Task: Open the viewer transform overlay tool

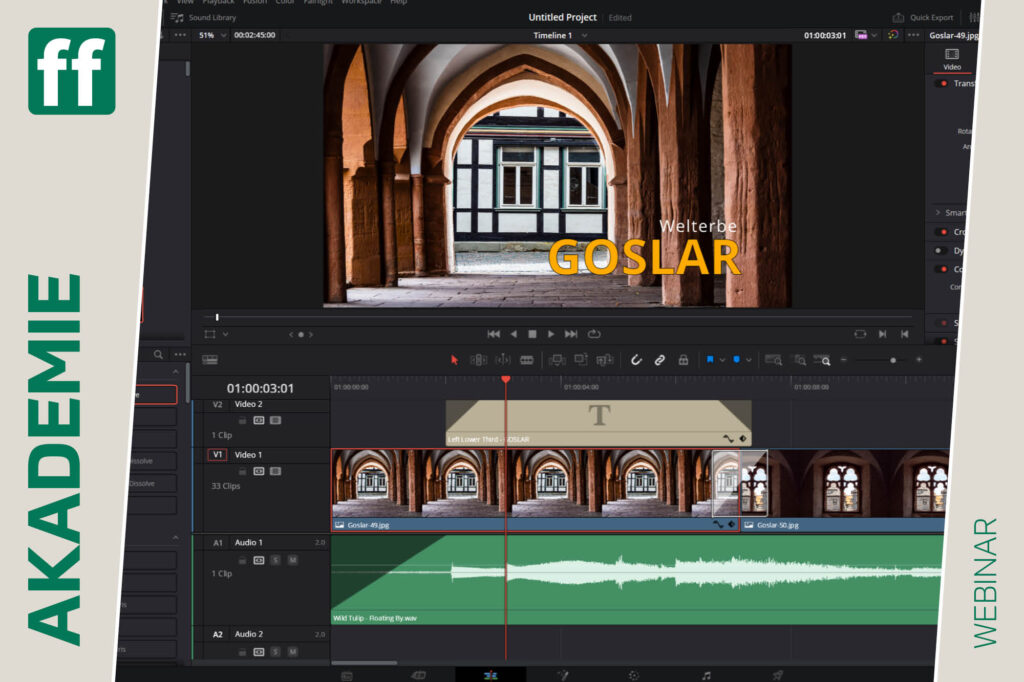Action: coord(210,334)
